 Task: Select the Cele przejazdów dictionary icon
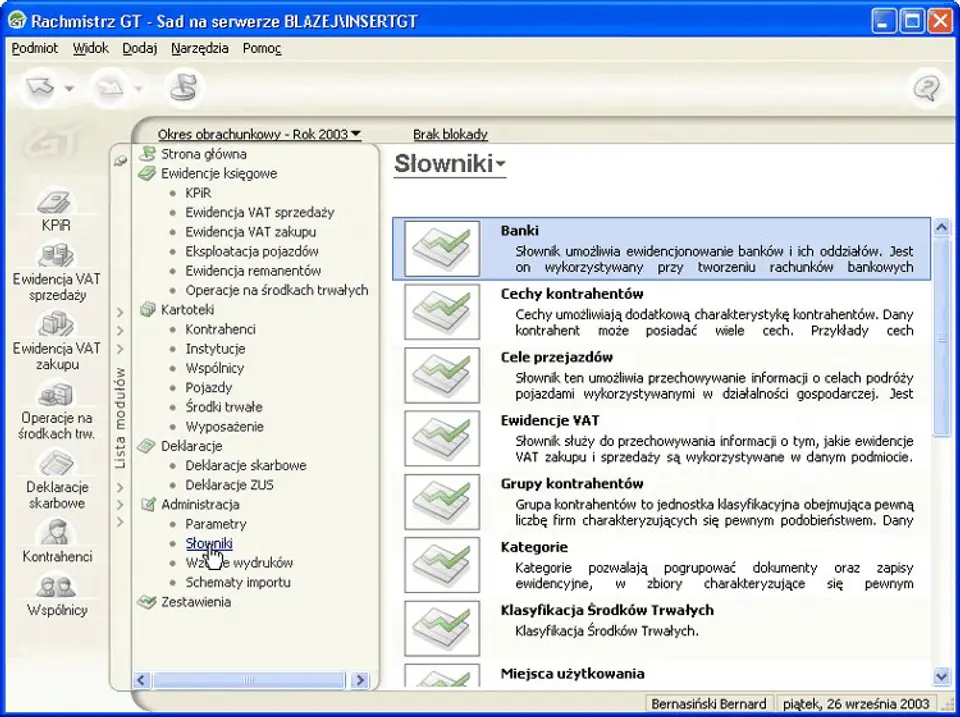click(x=442, y=375)
